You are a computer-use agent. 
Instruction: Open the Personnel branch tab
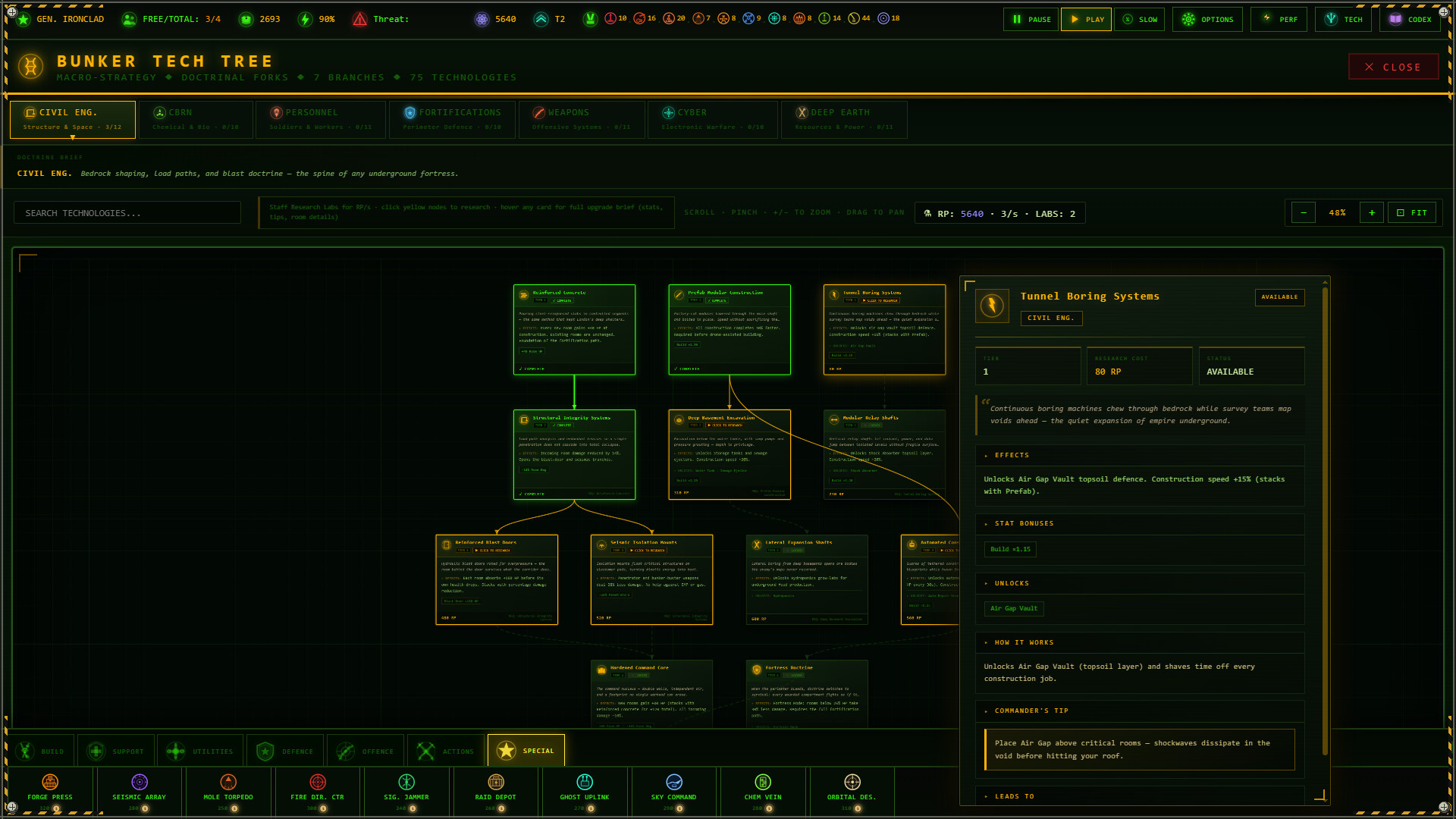coord(321,119)
